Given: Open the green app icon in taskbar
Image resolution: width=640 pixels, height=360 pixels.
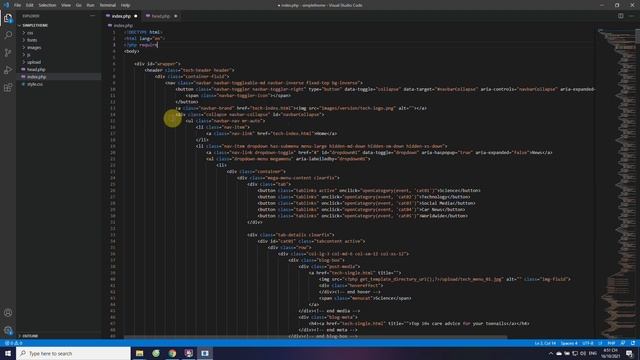Looking at the screenshot, I should (x=156, y=353).
